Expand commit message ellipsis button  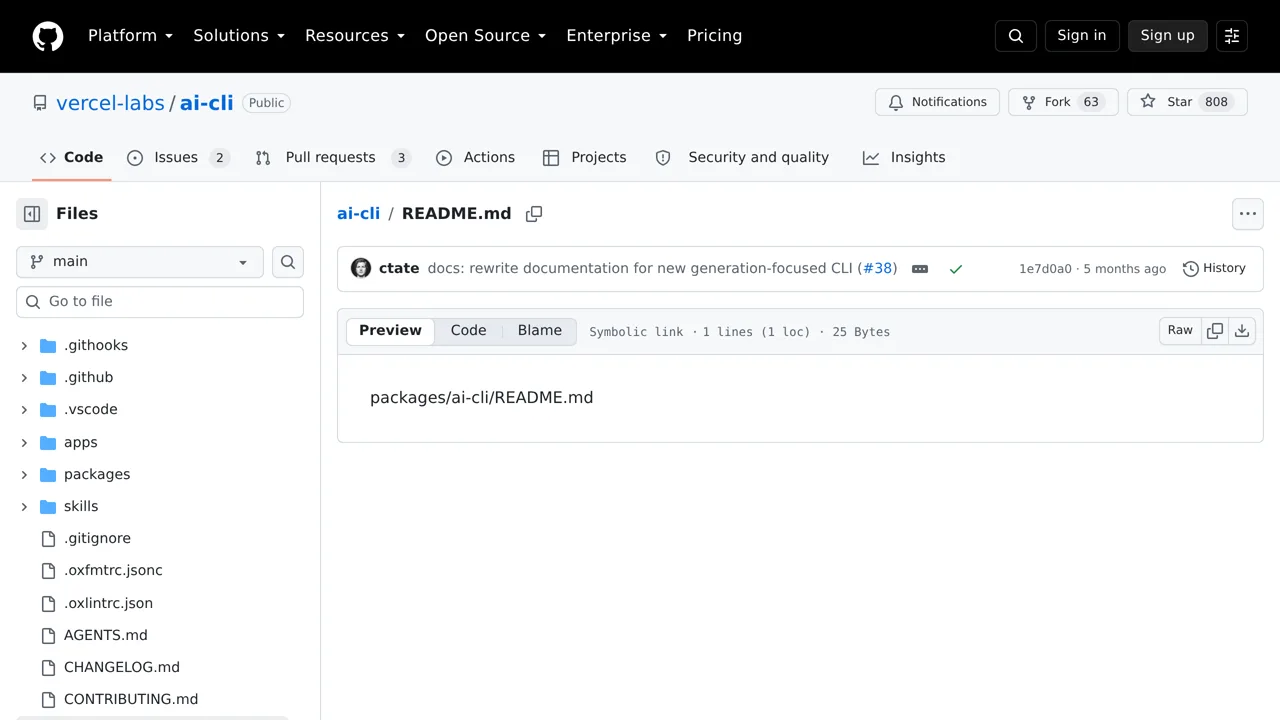pos(920,269)
